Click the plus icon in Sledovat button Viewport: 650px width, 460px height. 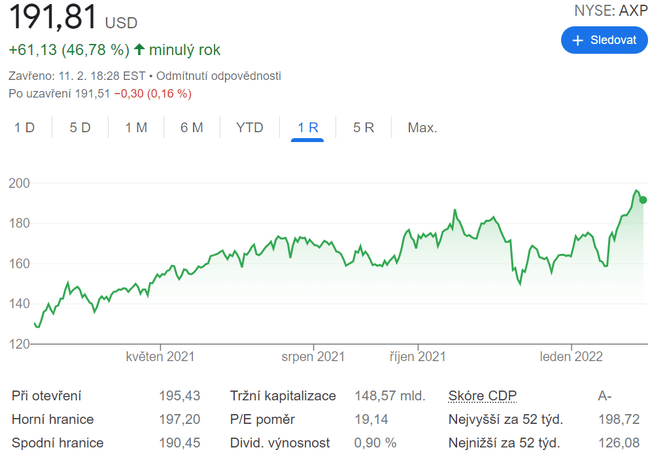pyautogui.click(x=578, y=40)
